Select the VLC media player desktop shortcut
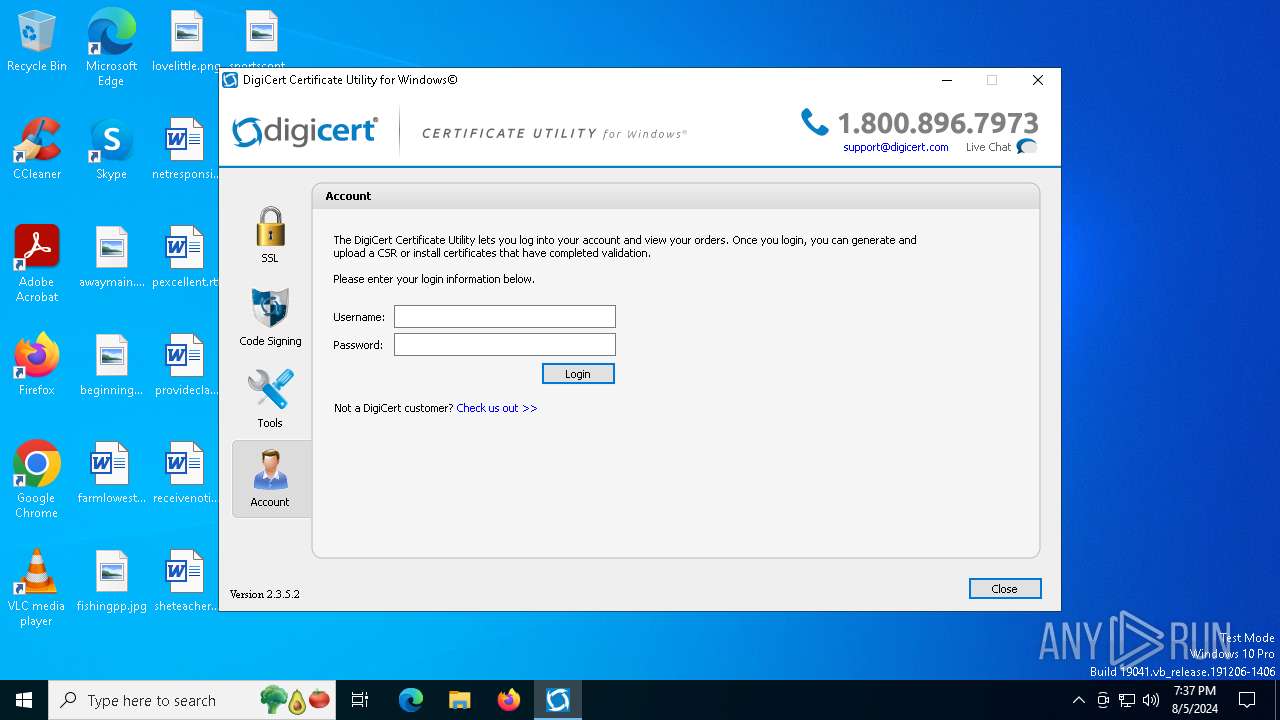Viewport: 1280px width, 720px height. [37, 588]
